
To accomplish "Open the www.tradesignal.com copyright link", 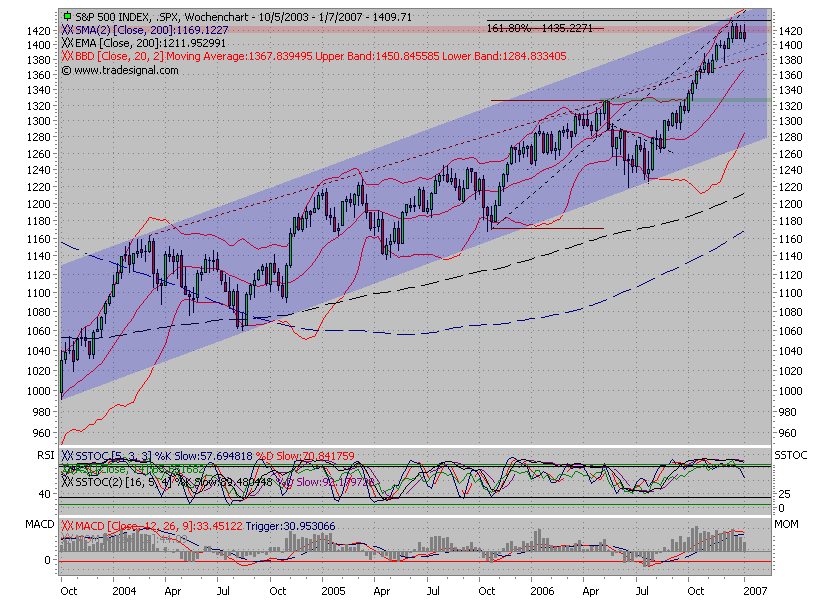I will pos(120,70).
